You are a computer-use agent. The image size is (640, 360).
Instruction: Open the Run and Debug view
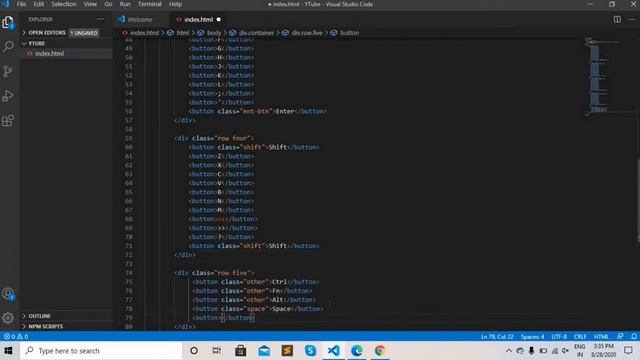point(8,96)
